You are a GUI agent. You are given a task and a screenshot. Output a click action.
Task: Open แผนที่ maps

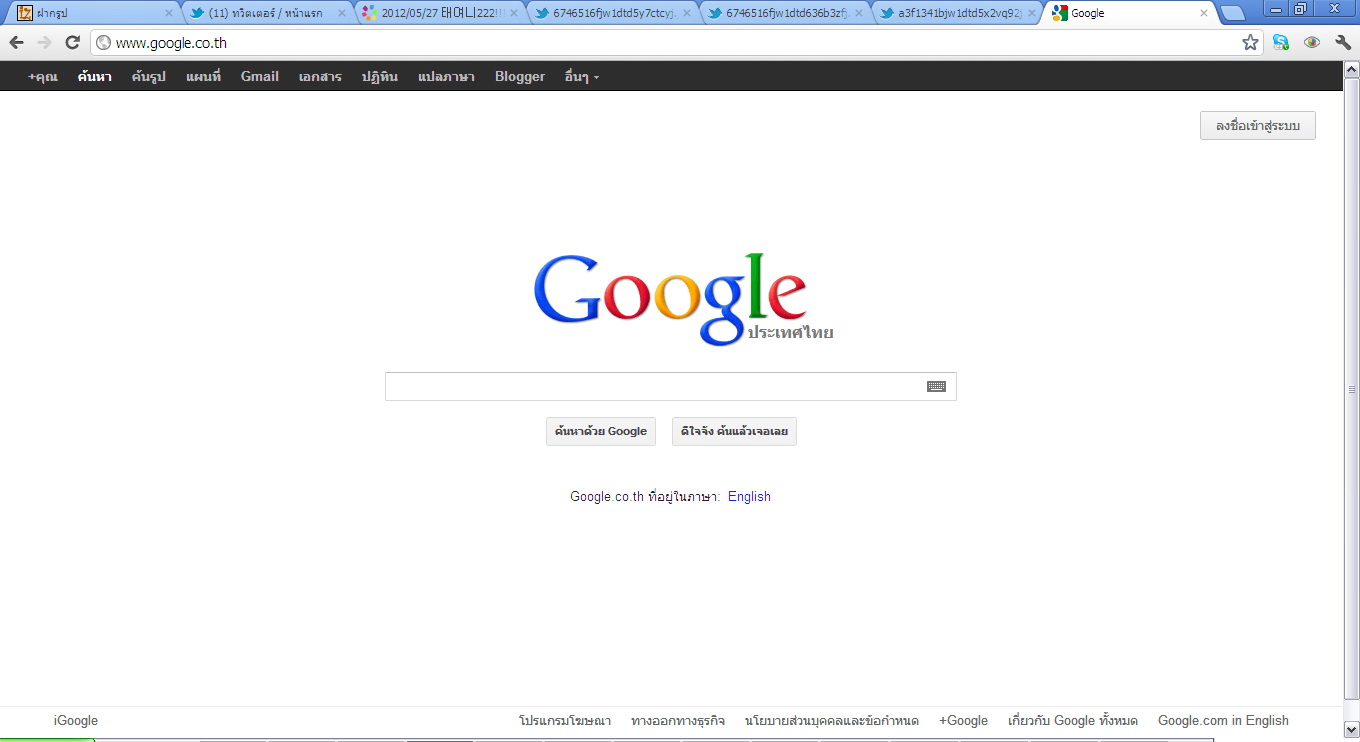click(x=203, y=76)
